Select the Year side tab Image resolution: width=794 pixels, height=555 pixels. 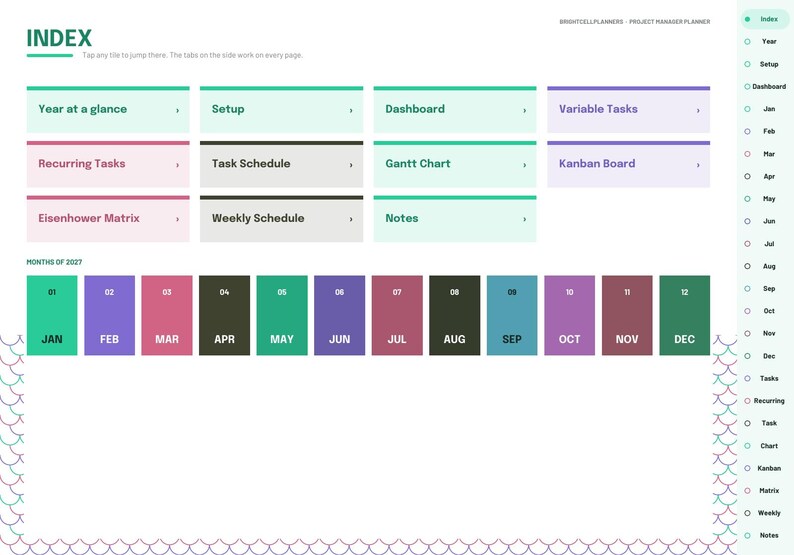[x=765, y=42]
